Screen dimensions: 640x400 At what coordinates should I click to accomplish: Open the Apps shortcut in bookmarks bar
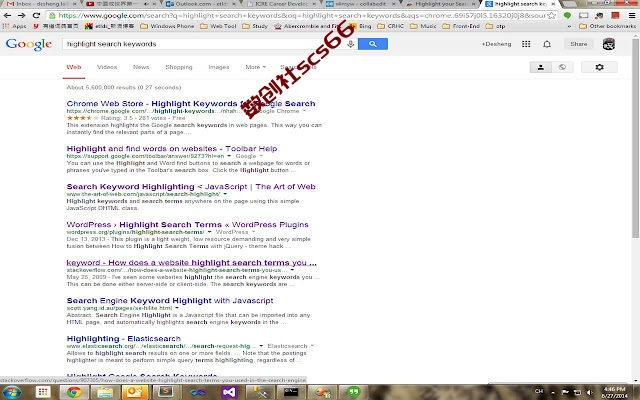(x=15, y=26)
